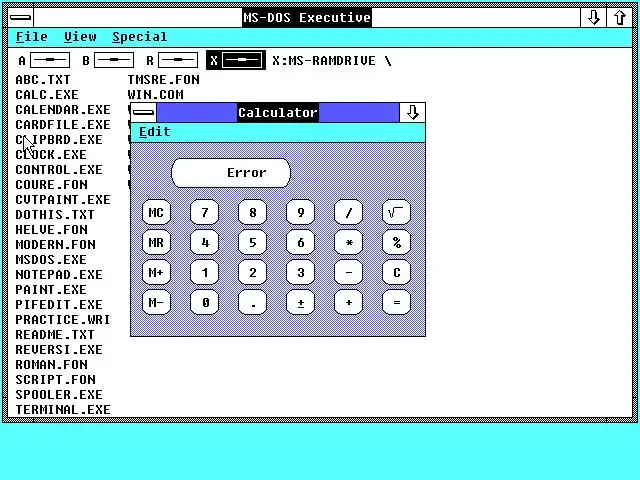Open the MS-DOS Executive system menu box
This screenshot has height=480, width=640.
point(20,18)
